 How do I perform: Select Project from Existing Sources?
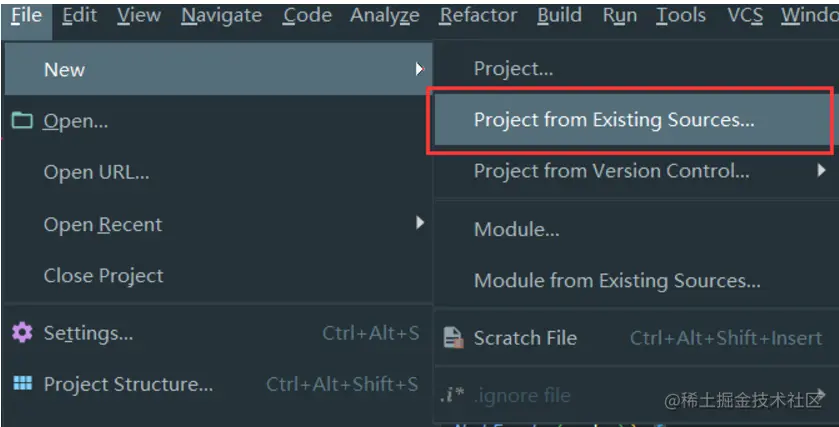point(614,120)
